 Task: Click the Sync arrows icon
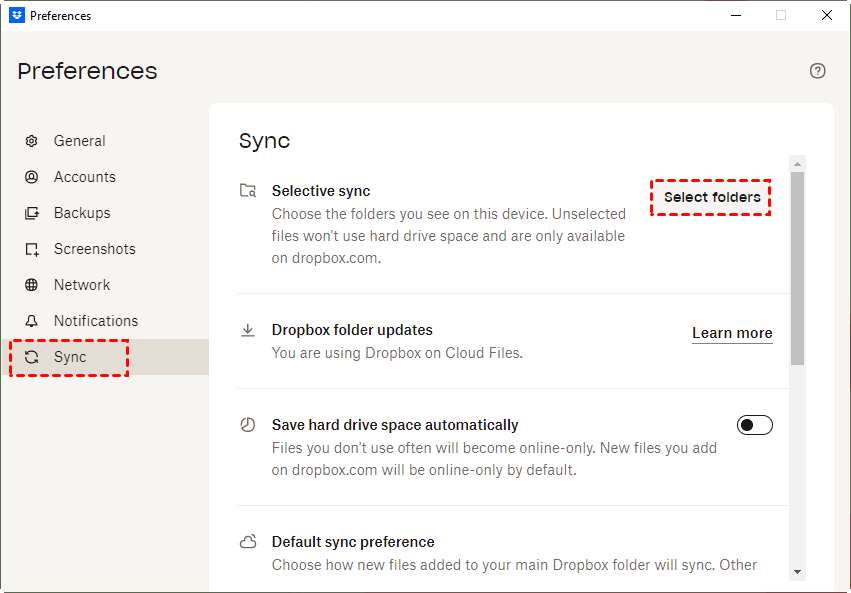click(x=32, y=357)
